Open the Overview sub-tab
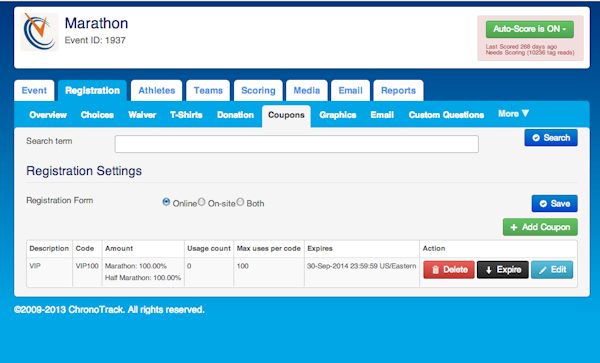The width and height of the screenshot is (600, 363). pyautogui.click(x=48, y=115)
